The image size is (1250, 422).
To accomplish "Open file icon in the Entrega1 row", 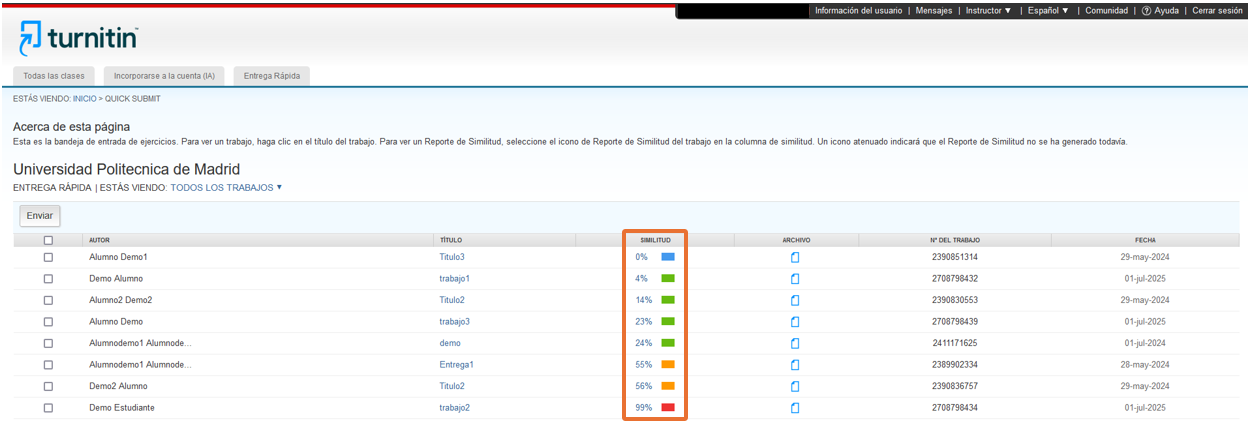I will [795, 365].
